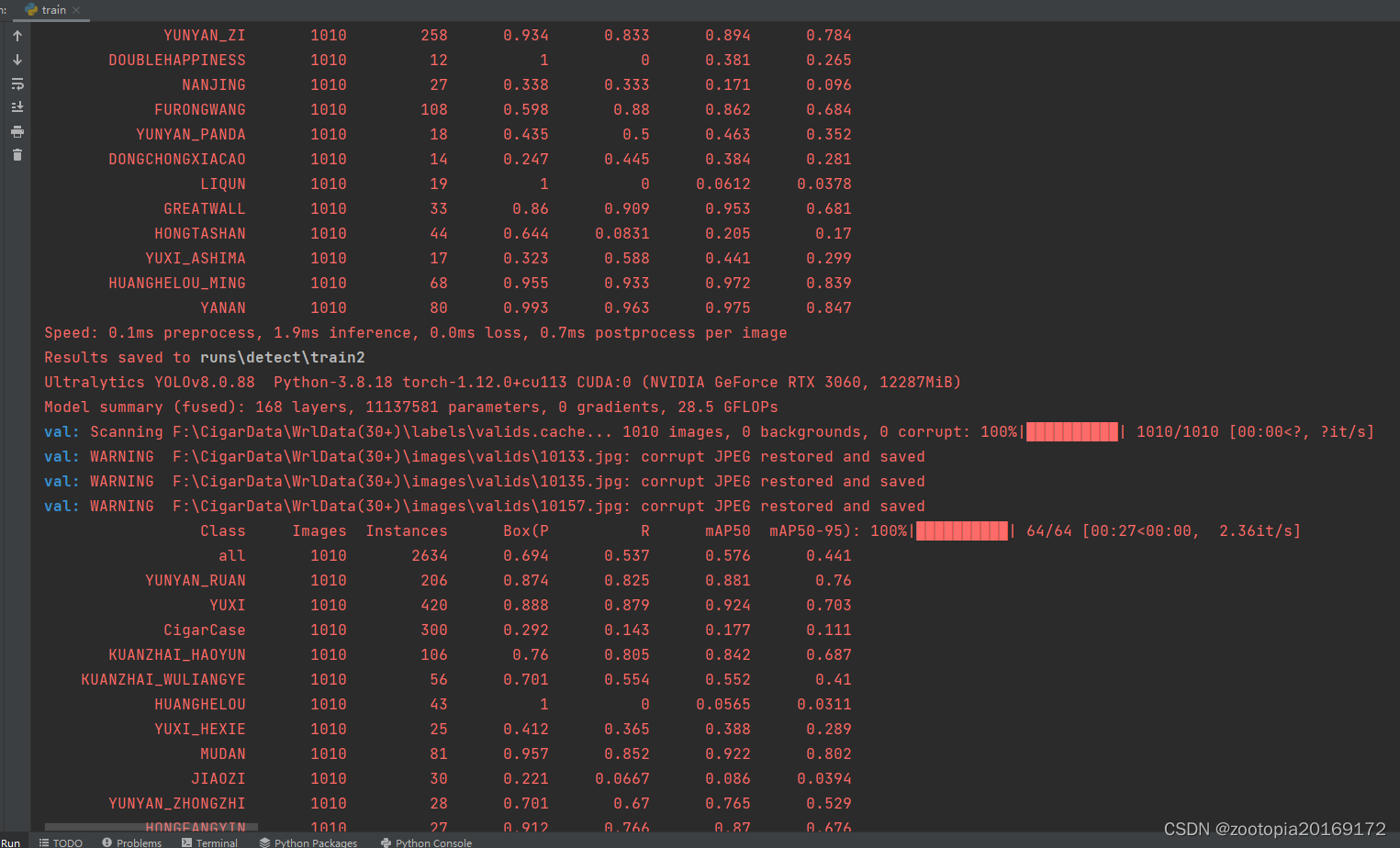Click the 0.0612 mAP50 value for LIQUN
The width and height of the screenshot is (1400, 848).
pos(723,184)
